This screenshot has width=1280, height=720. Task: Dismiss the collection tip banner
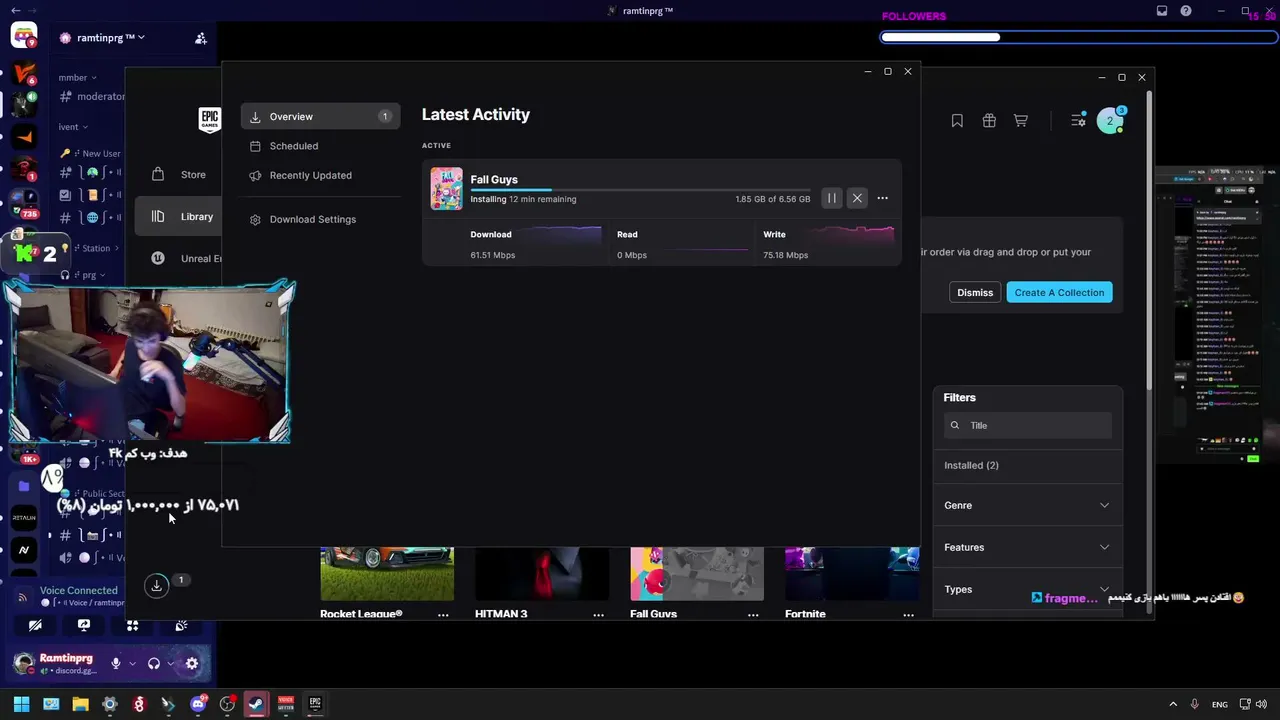coord(975,292)
